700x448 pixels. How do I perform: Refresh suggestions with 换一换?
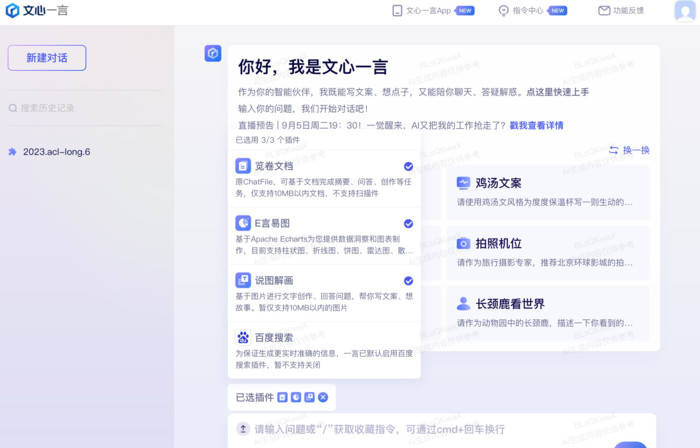(629, 150)
